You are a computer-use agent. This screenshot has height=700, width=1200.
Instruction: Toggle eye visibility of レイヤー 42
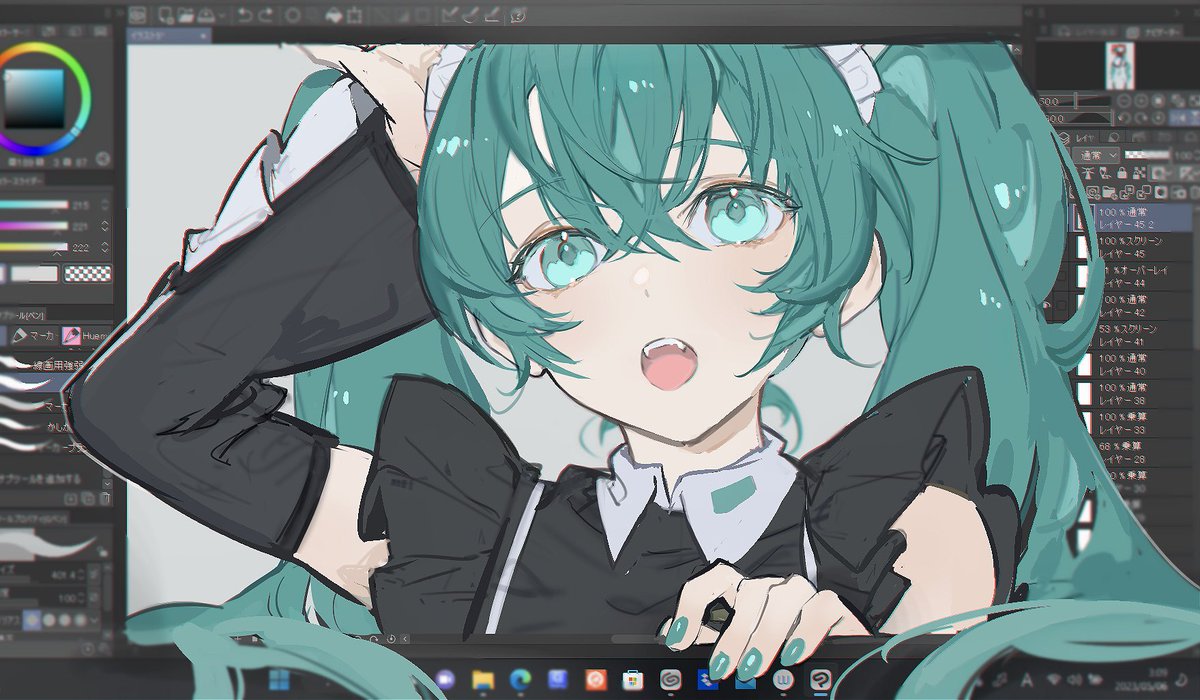click(1049, 304)
